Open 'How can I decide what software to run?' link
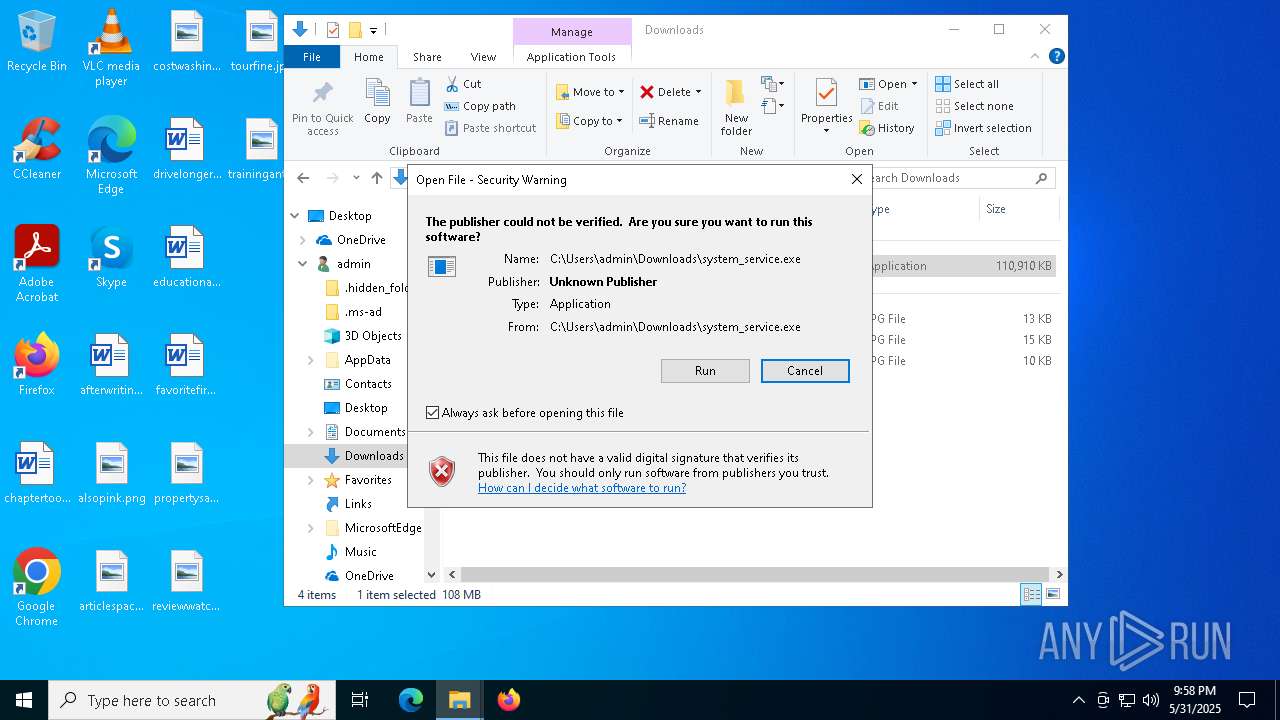Viewport: 1280px width, 720px height. pyautogui.click(x=582, y=488)
